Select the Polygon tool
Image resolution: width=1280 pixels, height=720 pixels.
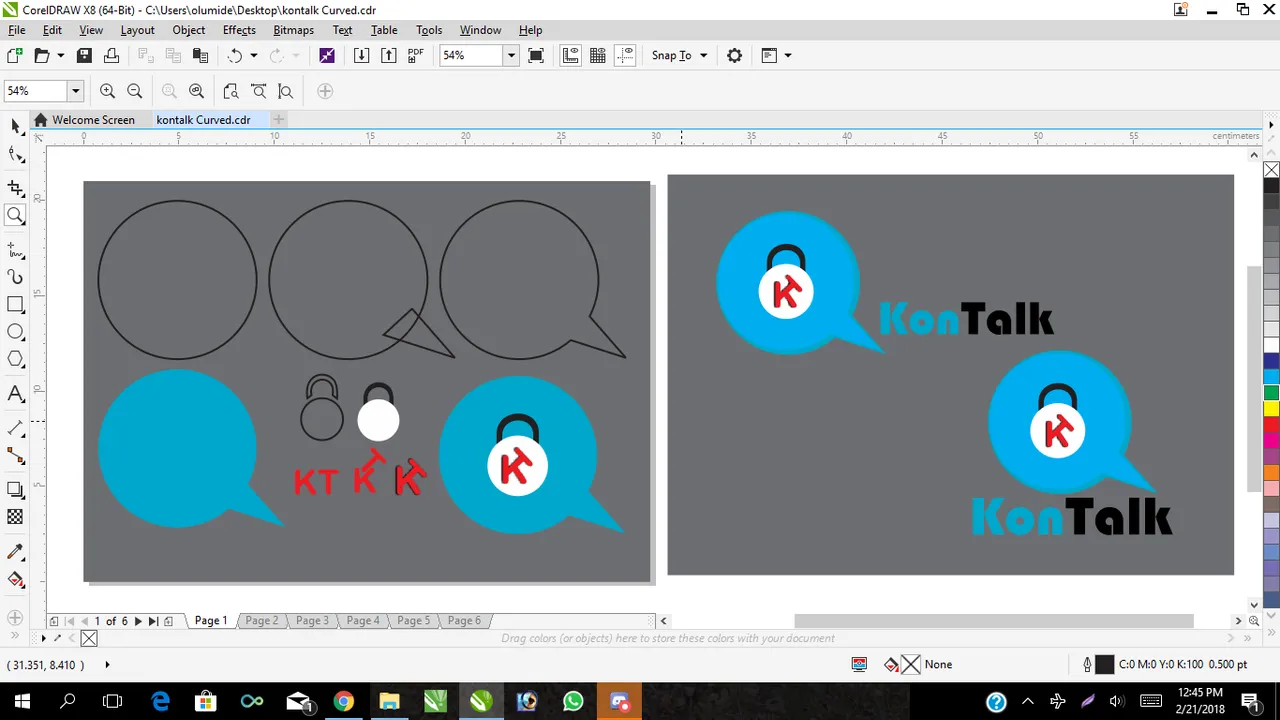[15, 359]
